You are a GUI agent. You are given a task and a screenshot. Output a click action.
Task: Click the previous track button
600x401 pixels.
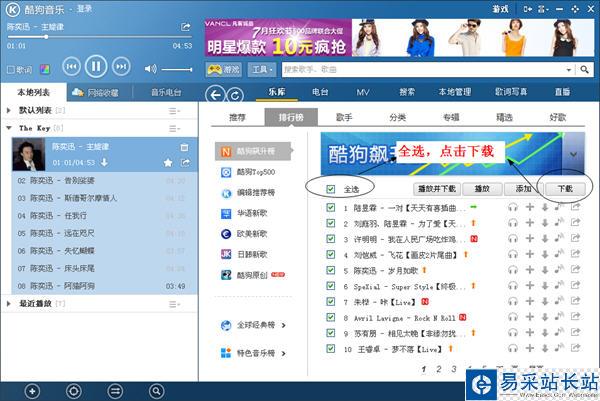pyautogui.click(x=72, y=67)
